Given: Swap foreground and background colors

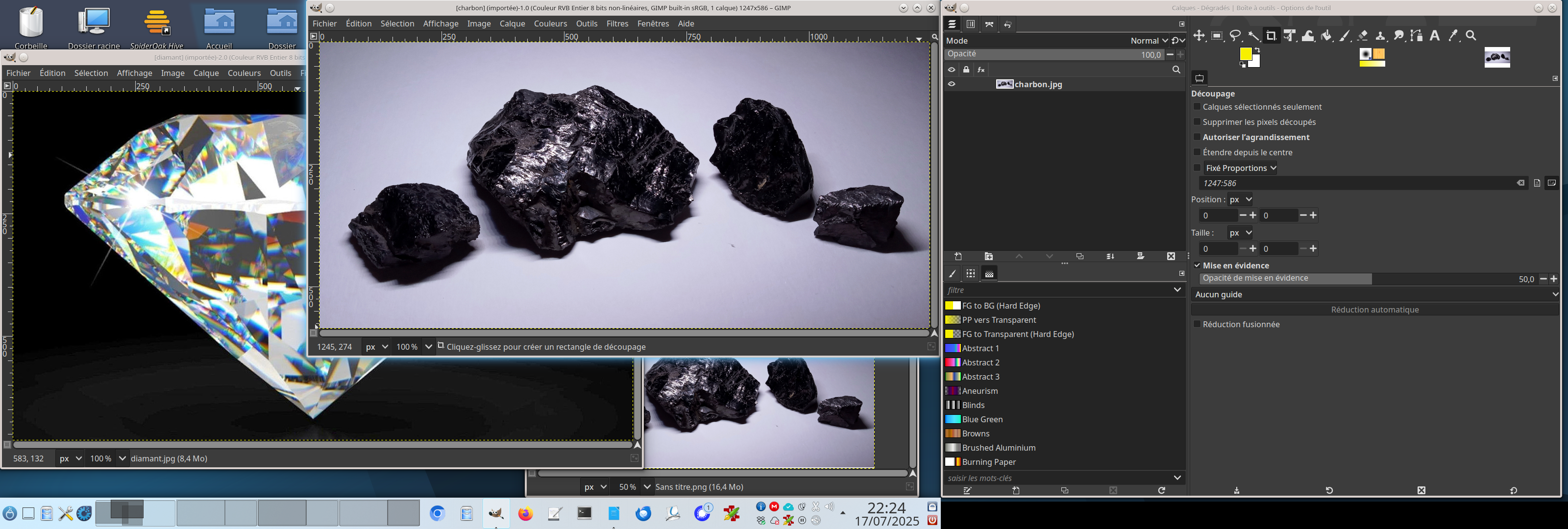Looking at the screenshot, I should coord(1257,50).
